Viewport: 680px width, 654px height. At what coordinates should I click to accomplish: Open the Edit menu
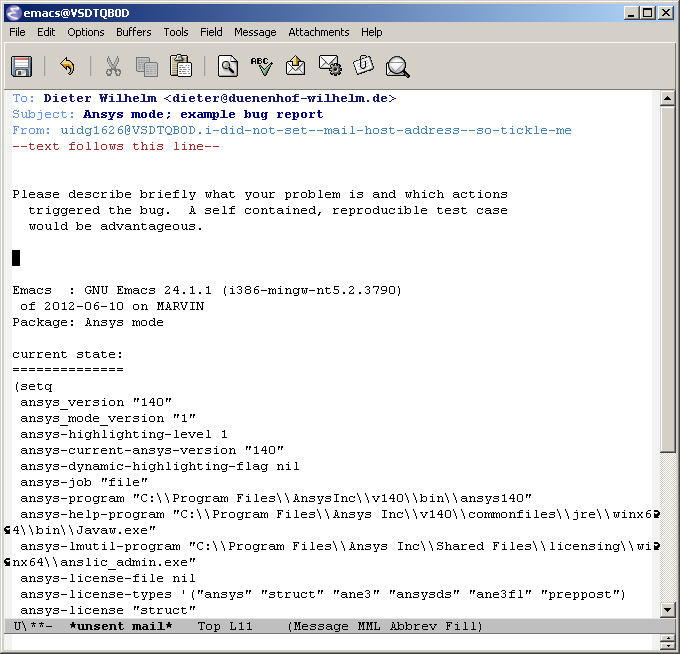tap(46, 32)
